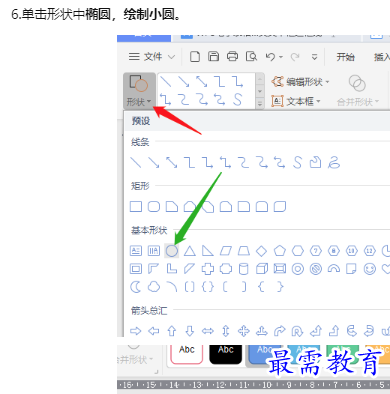Select the trapezoid shape
The image size is (390, 394).
[244, 251]
